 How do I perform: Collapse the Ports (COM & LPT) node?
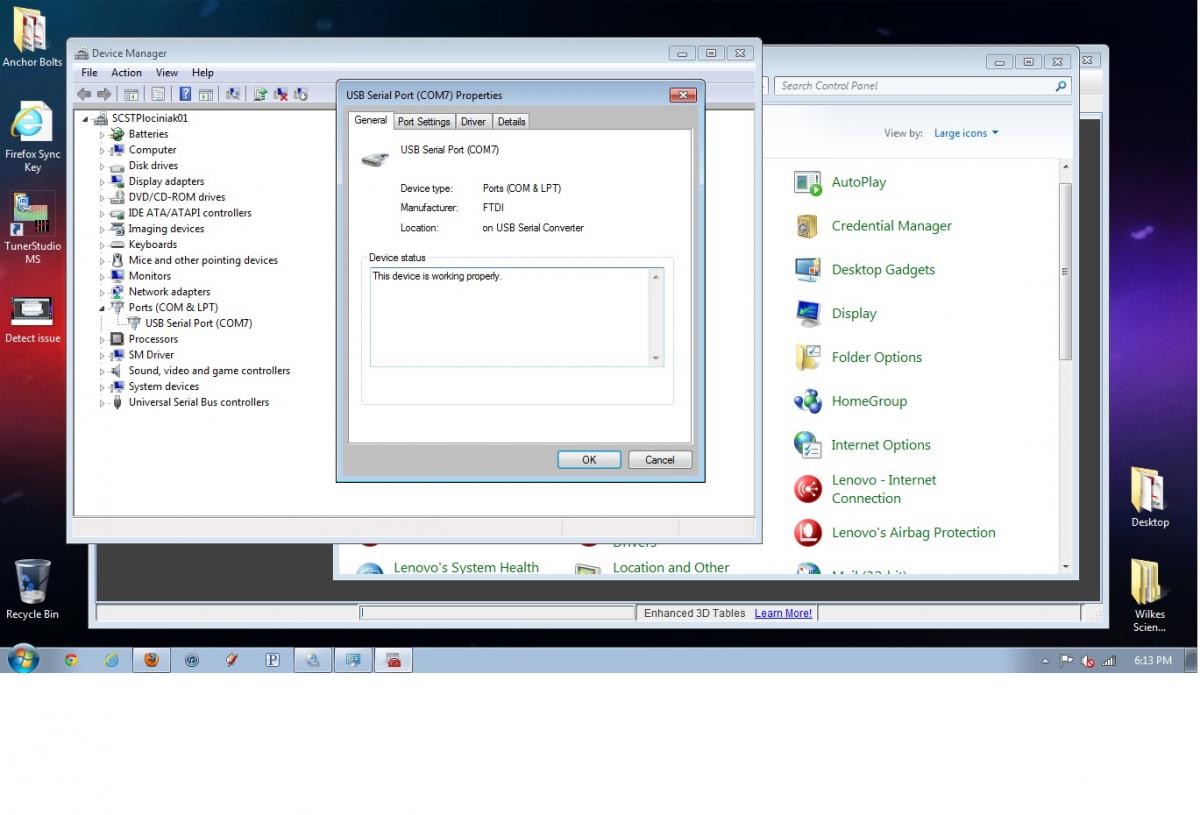point(102,308)
